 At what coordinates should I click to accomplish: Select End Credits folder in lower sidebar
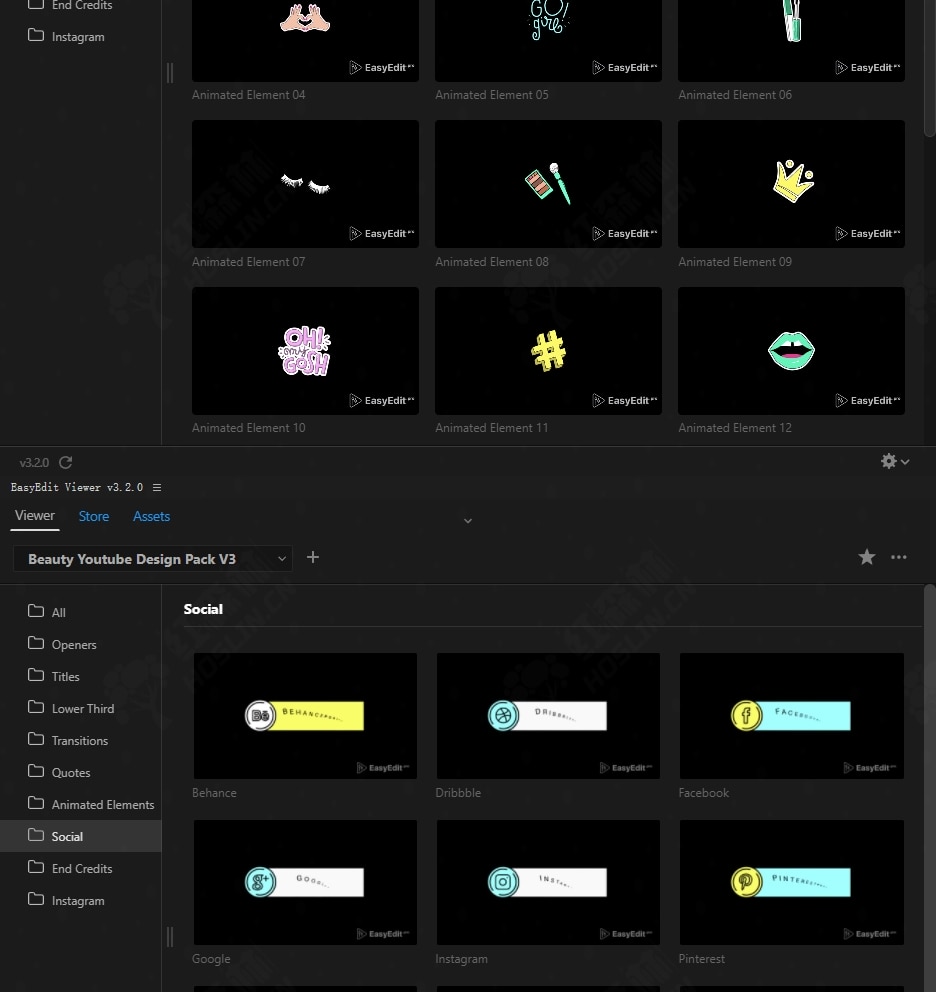pyautogui.click(x=81, y=869)
